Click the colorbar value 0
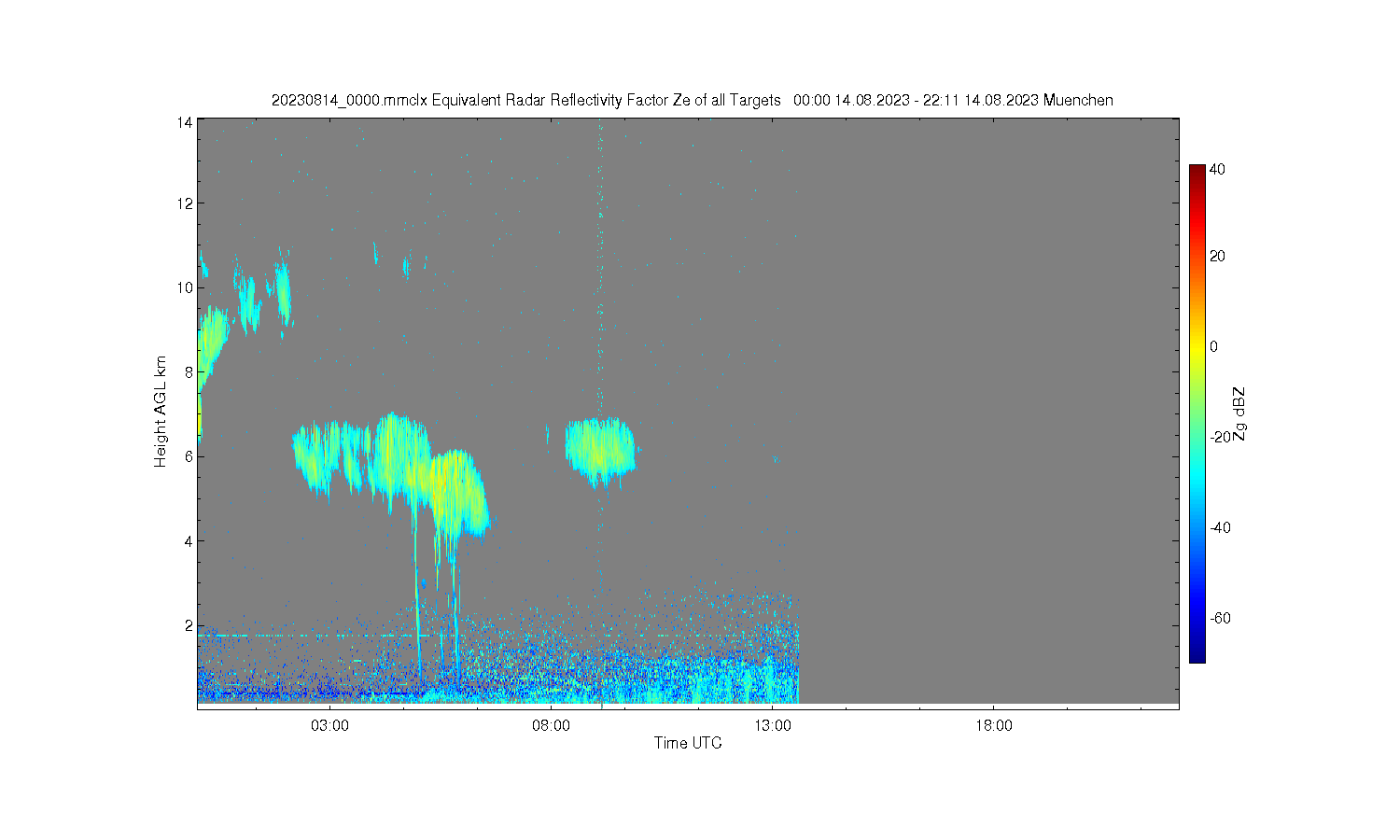1400x840 pixels. click(1213, 346)
